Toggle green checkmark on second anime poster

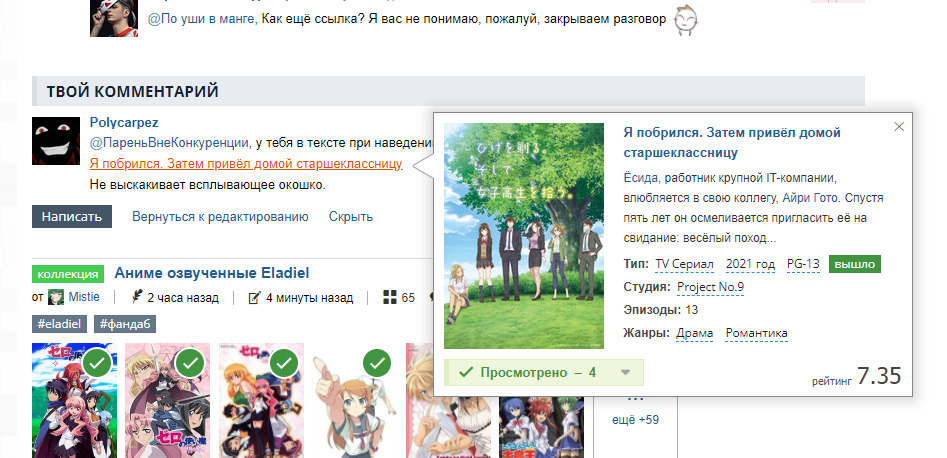coord(190,363)
